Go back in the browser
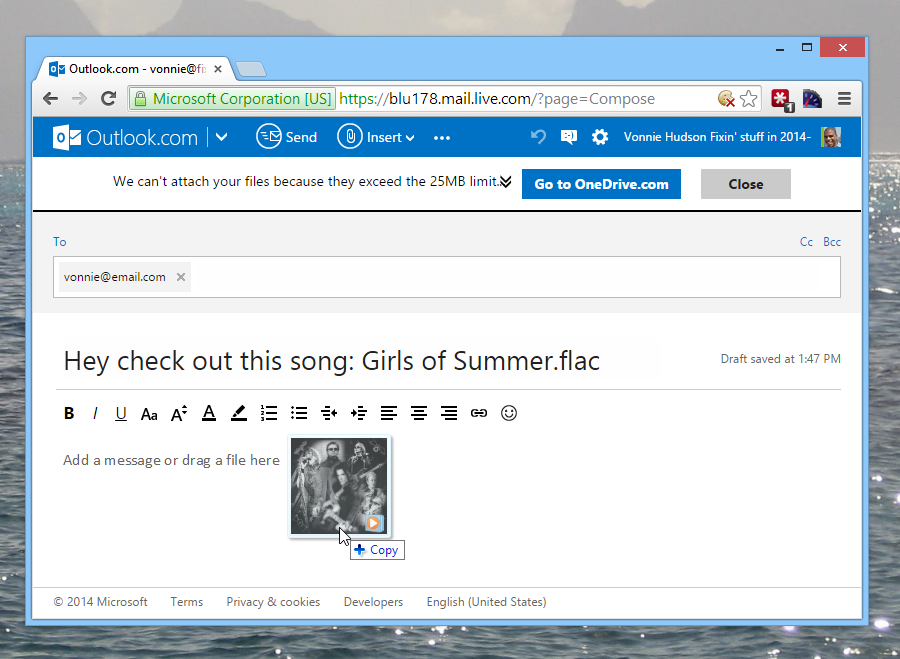This screenshot has height=659, width=900. 51,99
